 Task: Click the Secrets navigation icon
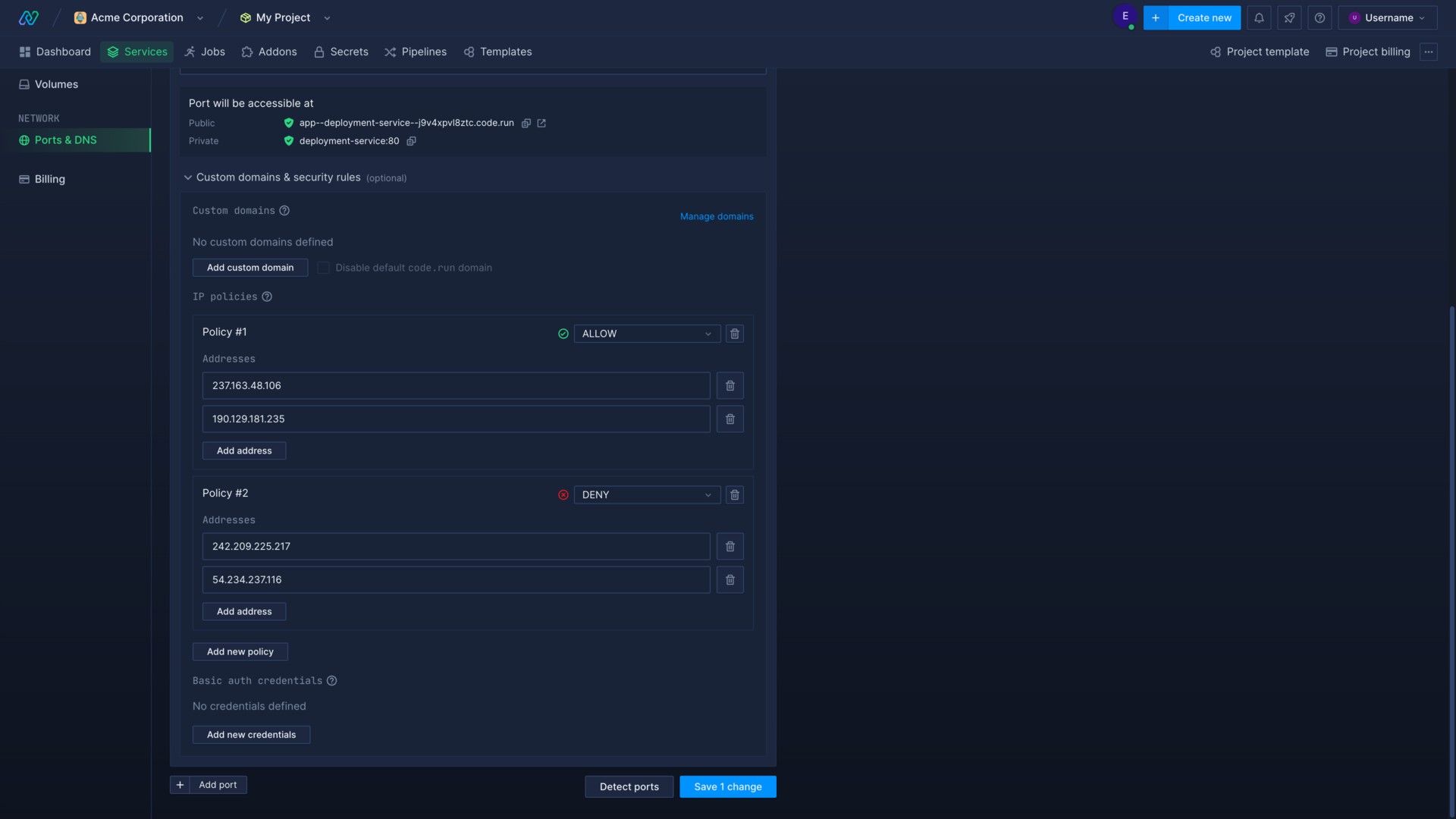tap(319, 52)
